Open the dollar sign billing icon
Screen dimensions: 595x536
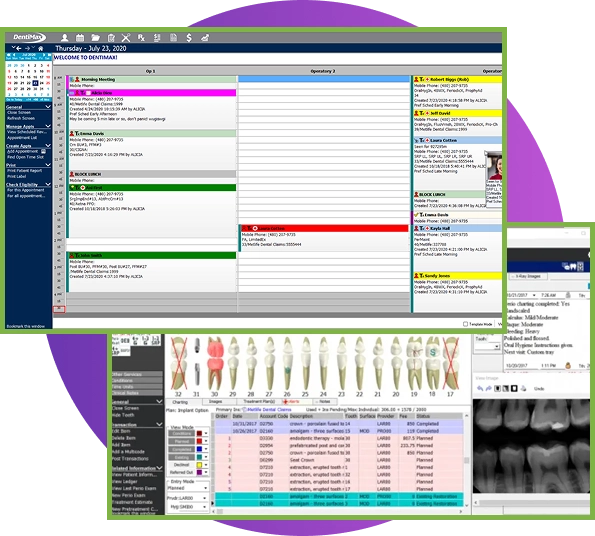click(x=189, y=38)
